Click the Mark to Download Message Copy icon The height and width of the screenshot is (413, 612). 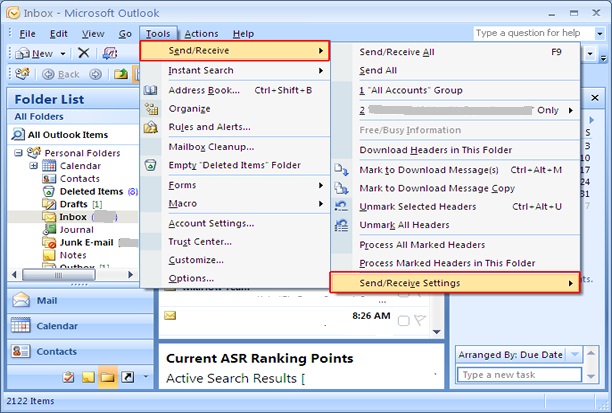pos(341,188)
